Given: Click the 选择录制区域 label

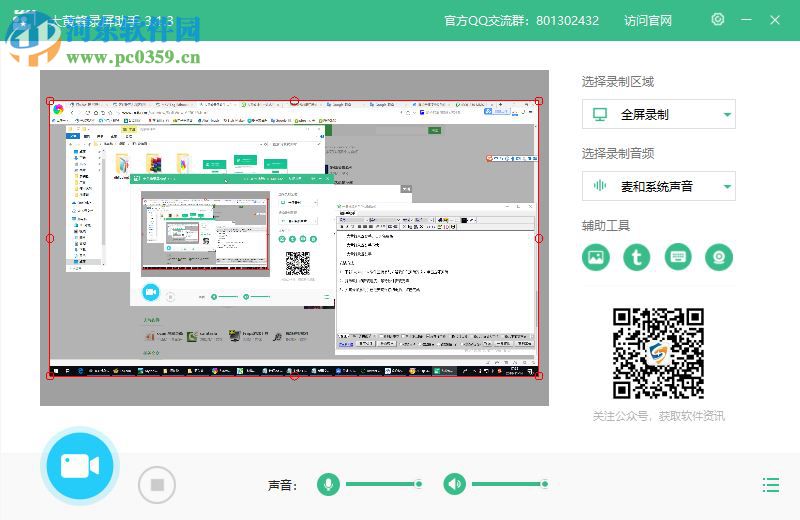Looking at the screenshot, I should click(618, 82).
